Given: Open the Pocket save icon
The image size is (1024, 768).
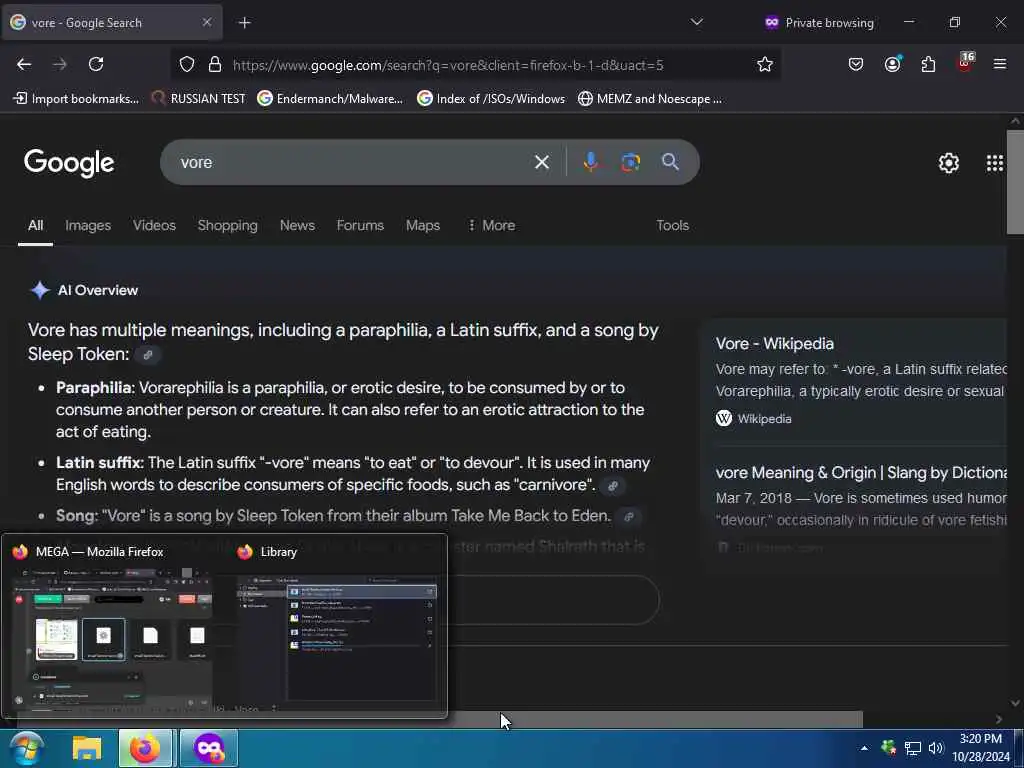Looking at the screenshot, I should point(856,64).
